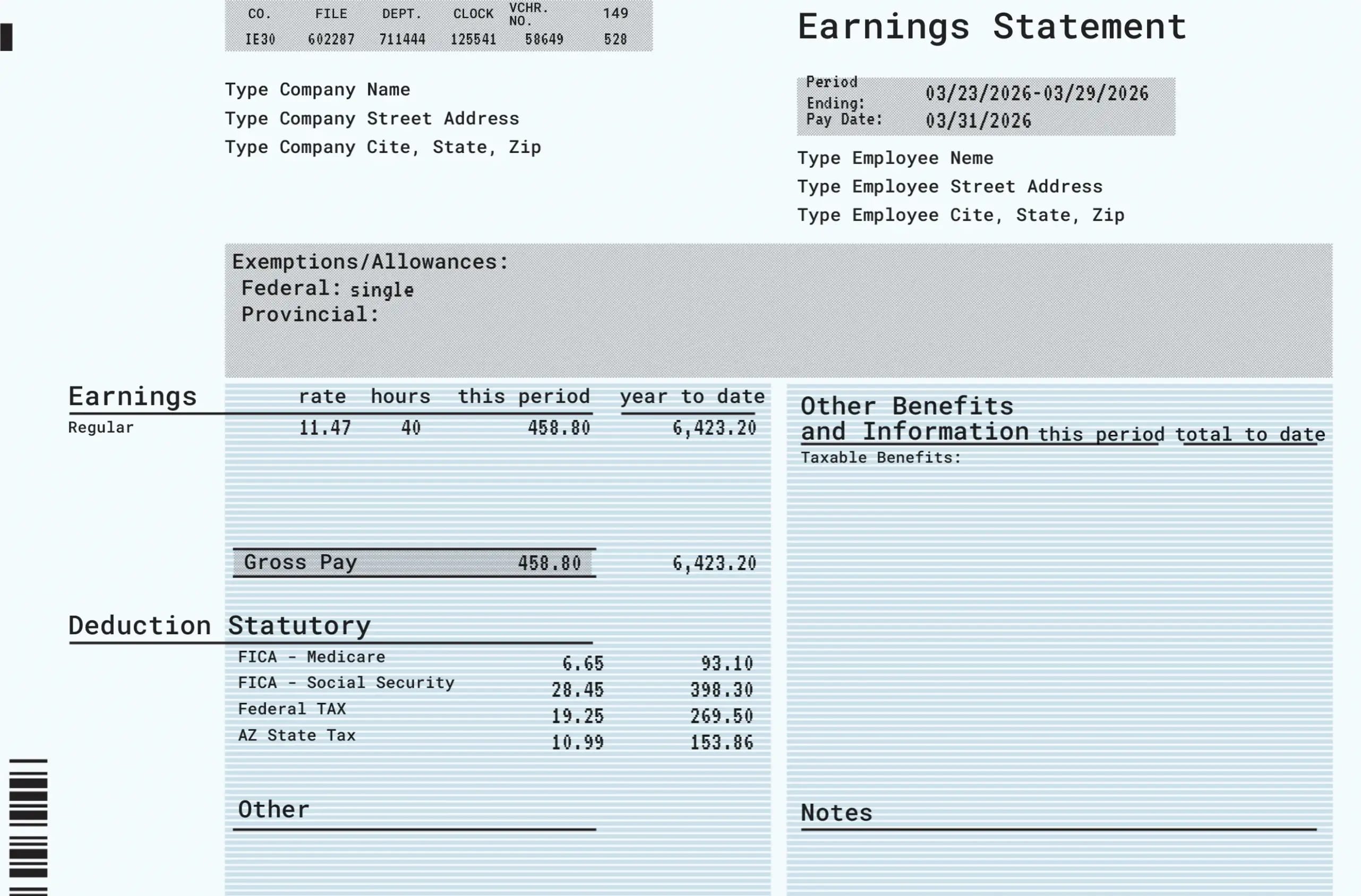Select the Gross Pay amount 458.80
Screen dimensions: 1361x896
(551, 563)
